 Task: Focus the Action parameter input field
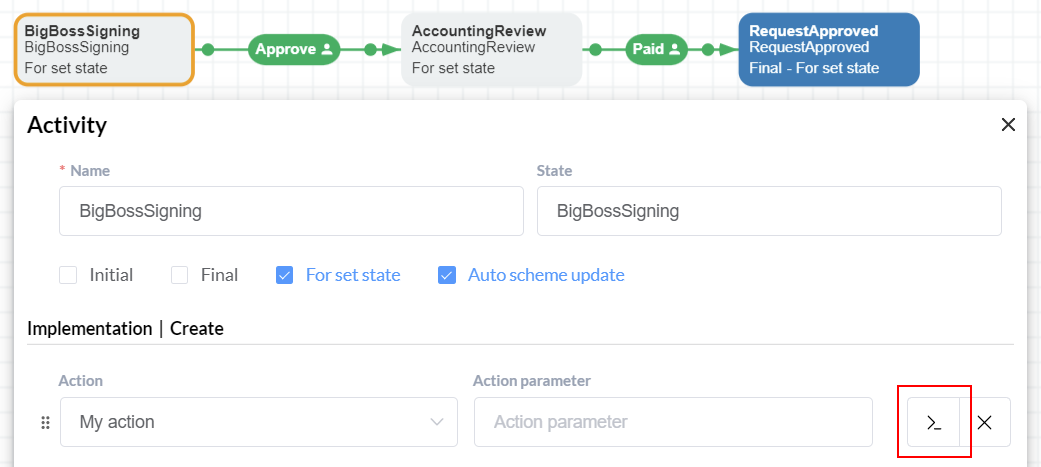click(x=673, y=422)
